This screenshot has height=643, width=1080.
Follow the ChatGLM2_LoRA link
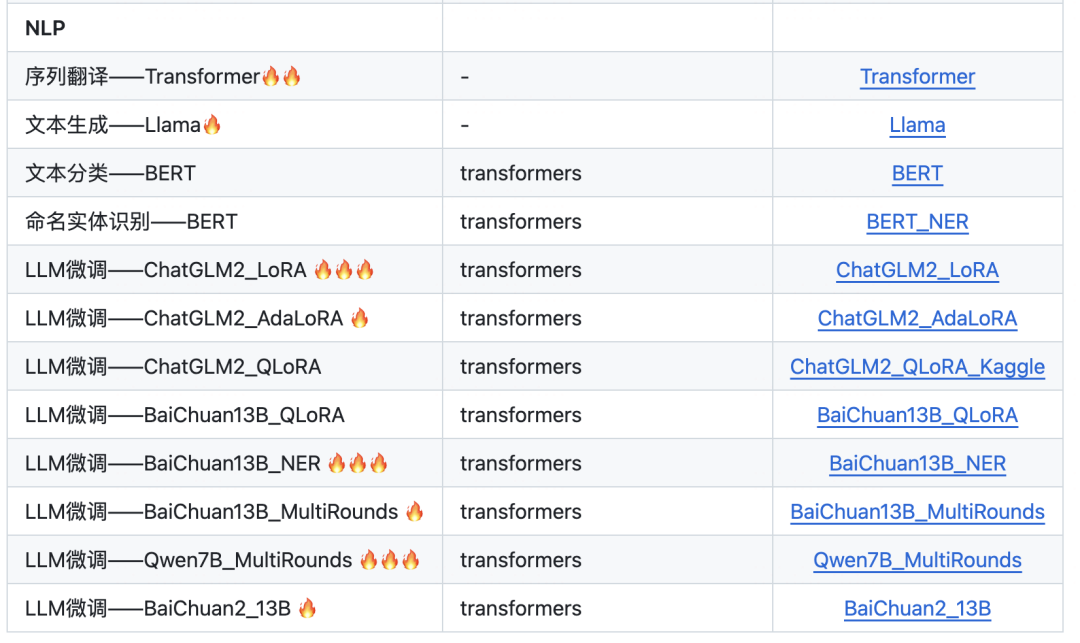coord(917,270)
